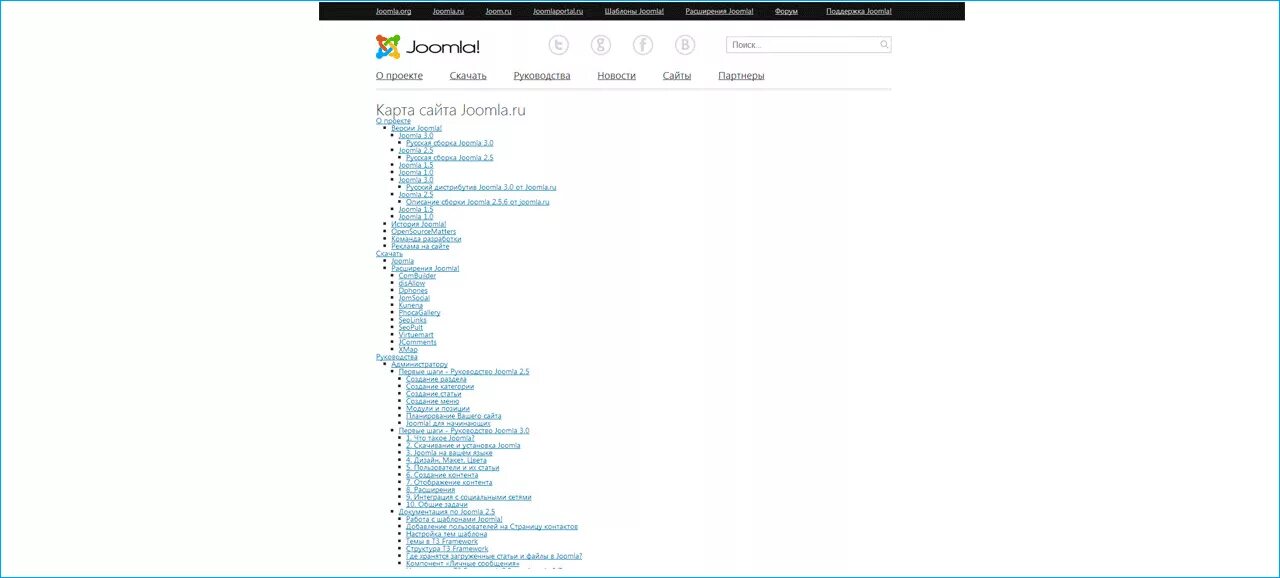Open the Twitter social icon
This screenshot has width=1280, height=578.
tap(559, 45)
